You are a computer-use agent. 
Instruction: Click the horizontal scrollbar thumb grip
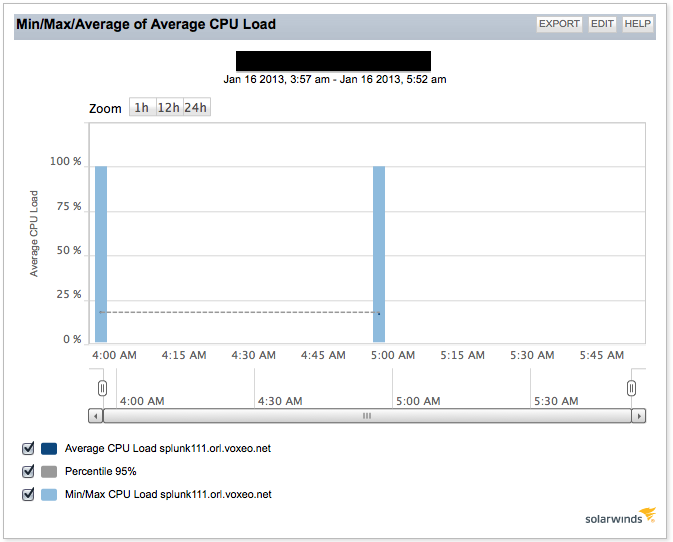click(x=367, y=416)
